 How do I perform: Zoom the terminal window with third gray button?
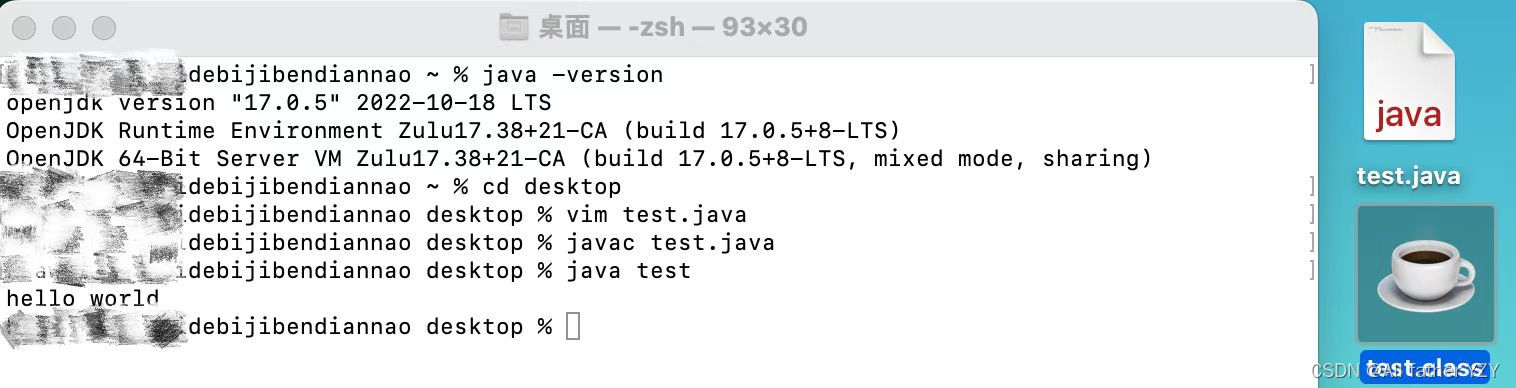click(104, 28)
